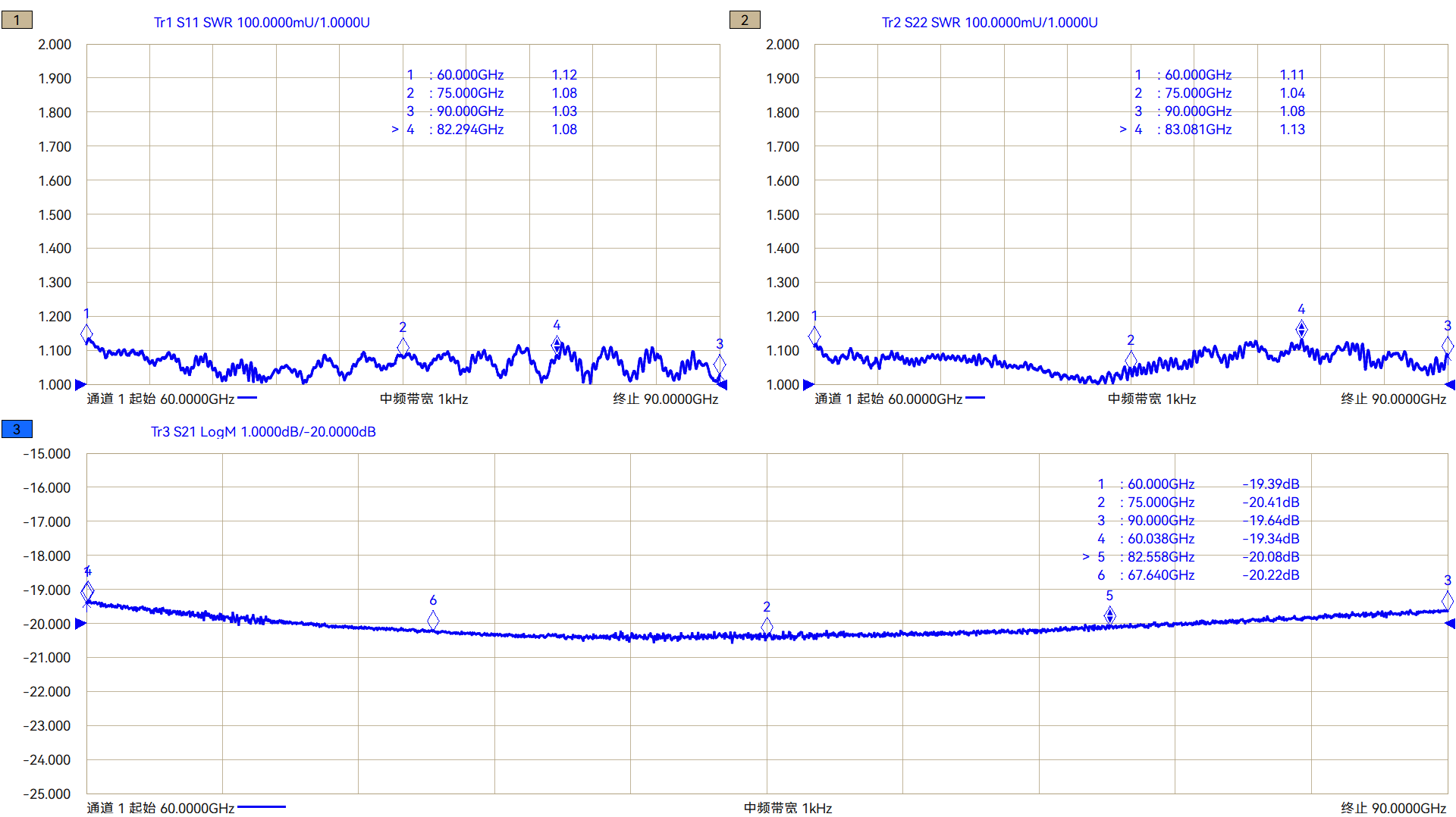Screen dimensions: 1456x817
Task: Select marker 3 at S11 trace end
Action: [x=719, y=364]
